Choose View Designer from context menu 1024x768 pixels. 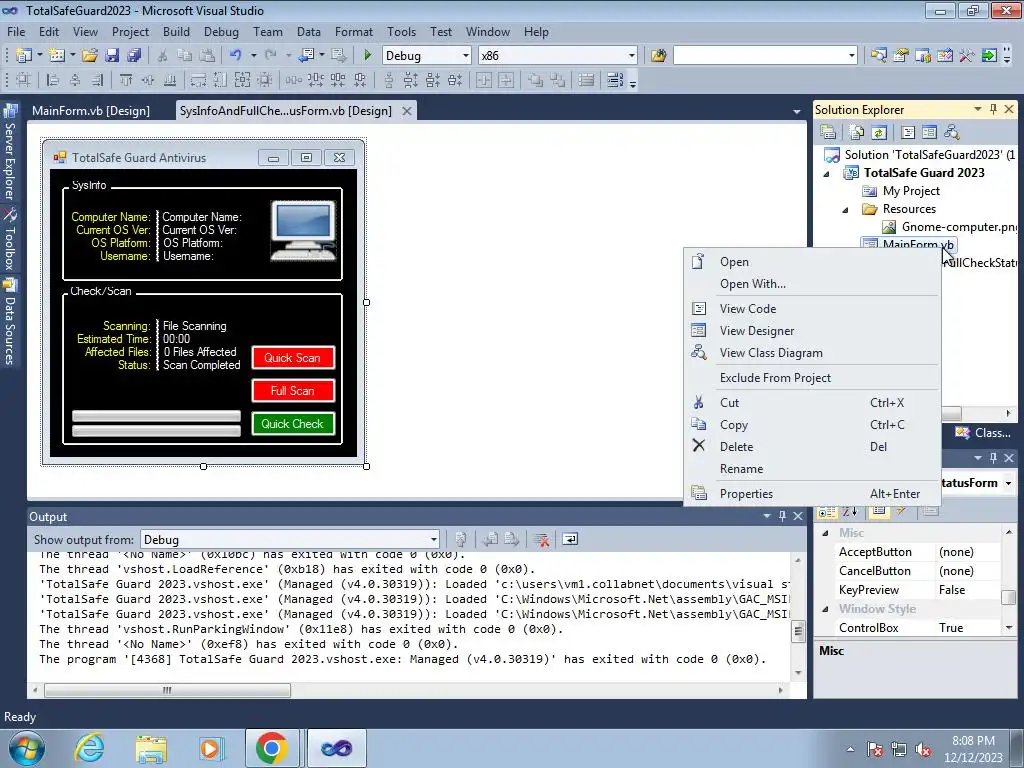(x=812, y=330)
